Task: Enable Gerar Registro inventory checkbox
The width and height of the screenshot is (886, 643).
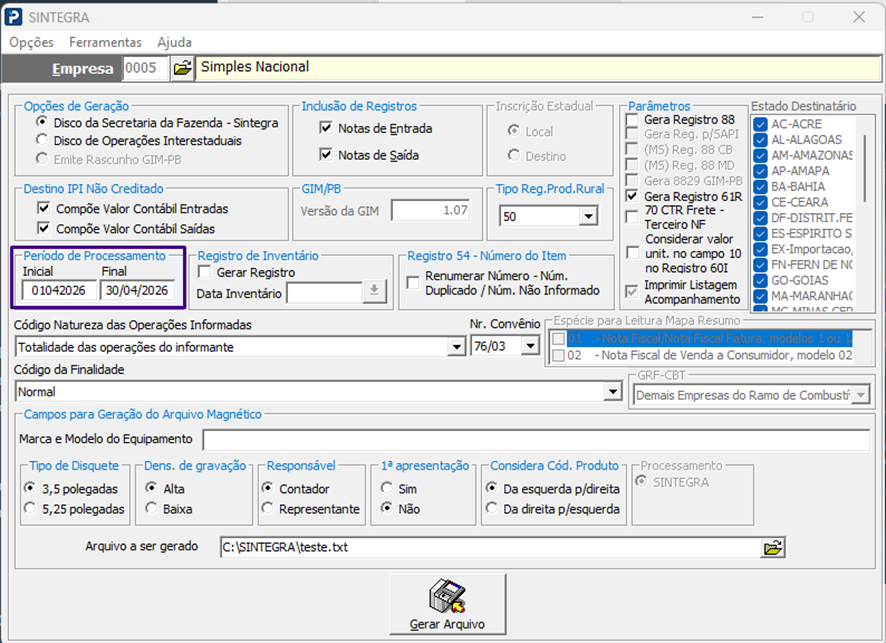Action: point(204,272)
